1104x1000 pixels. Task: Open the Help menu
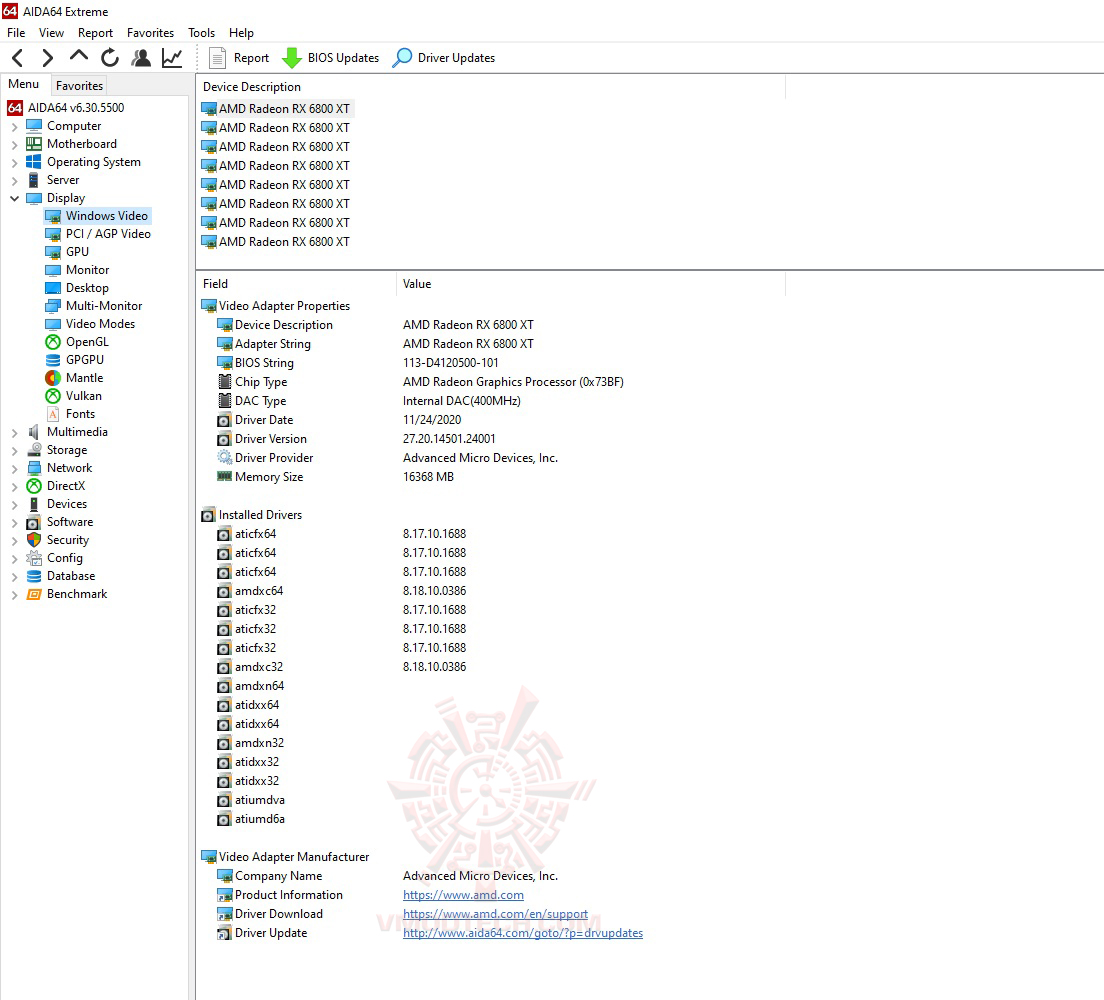pyautogui.click(x=242, y=33)
